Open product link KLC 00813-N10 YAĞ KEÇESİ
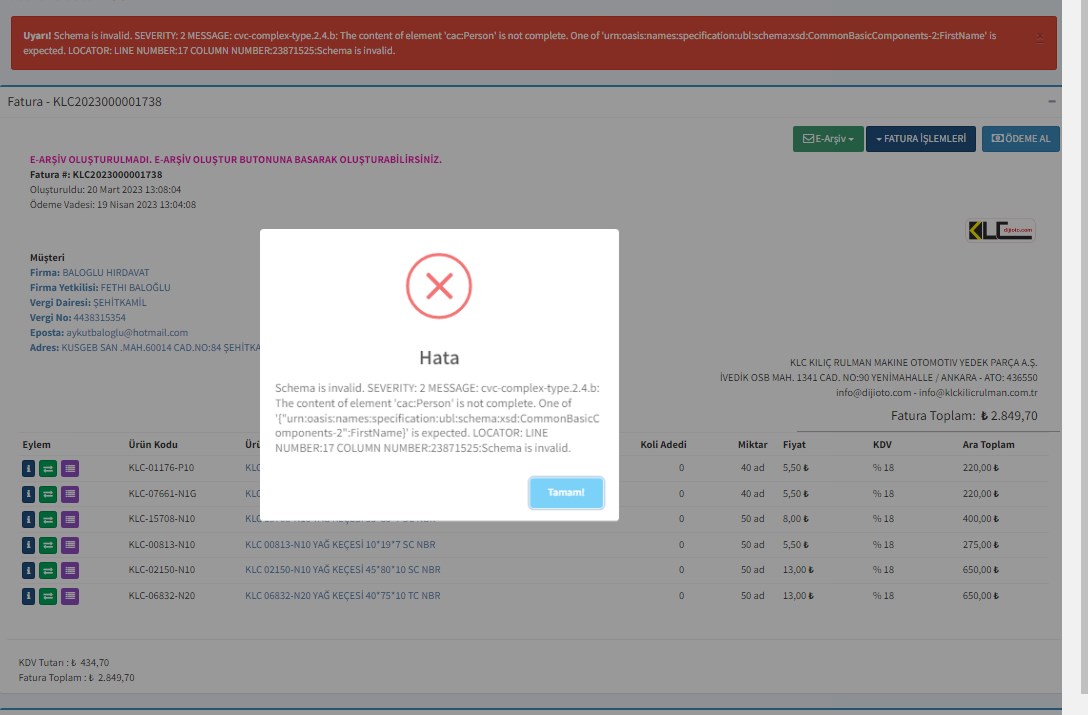1088x715 pixels. [340, 545]
